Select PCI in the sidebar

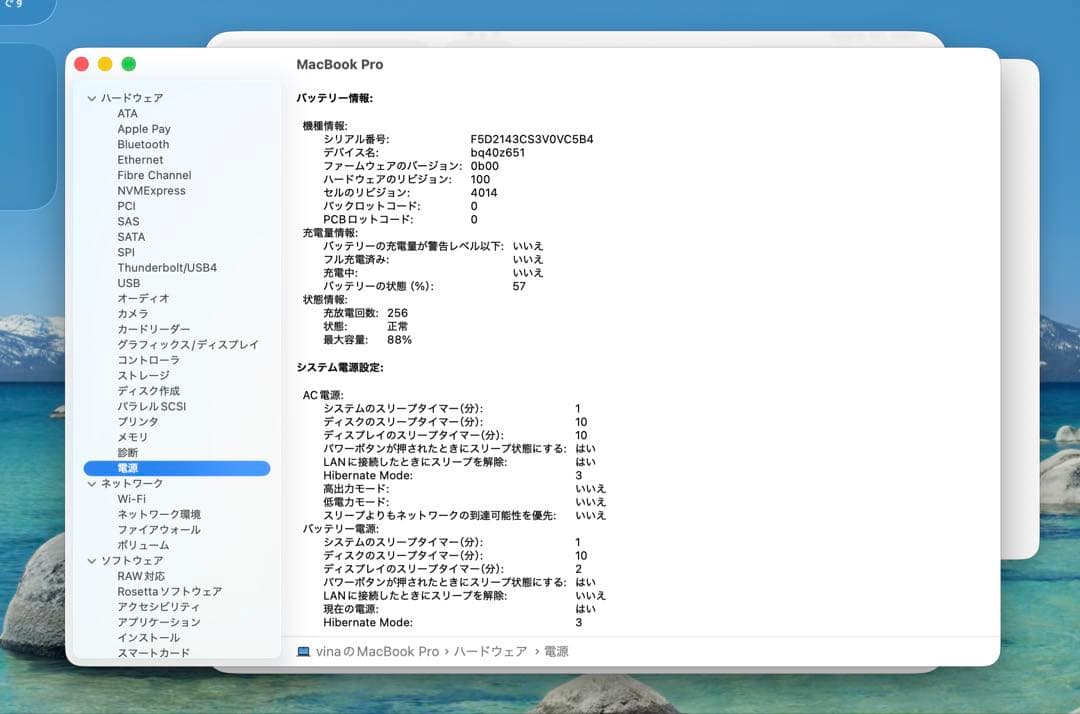pyautogui.click(x=127, y=206)
